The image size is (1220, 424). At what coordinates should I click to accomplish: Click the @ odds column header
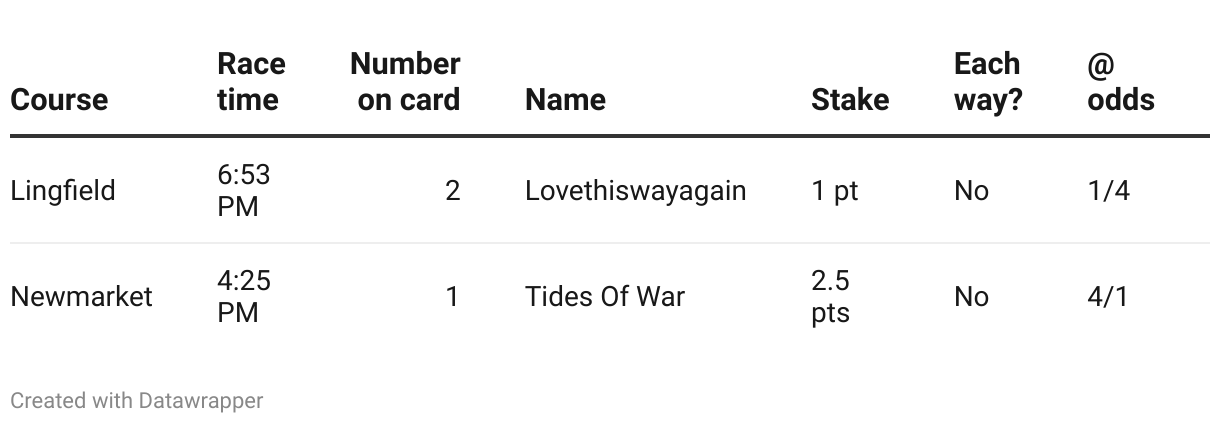(x=1120, y=82)
